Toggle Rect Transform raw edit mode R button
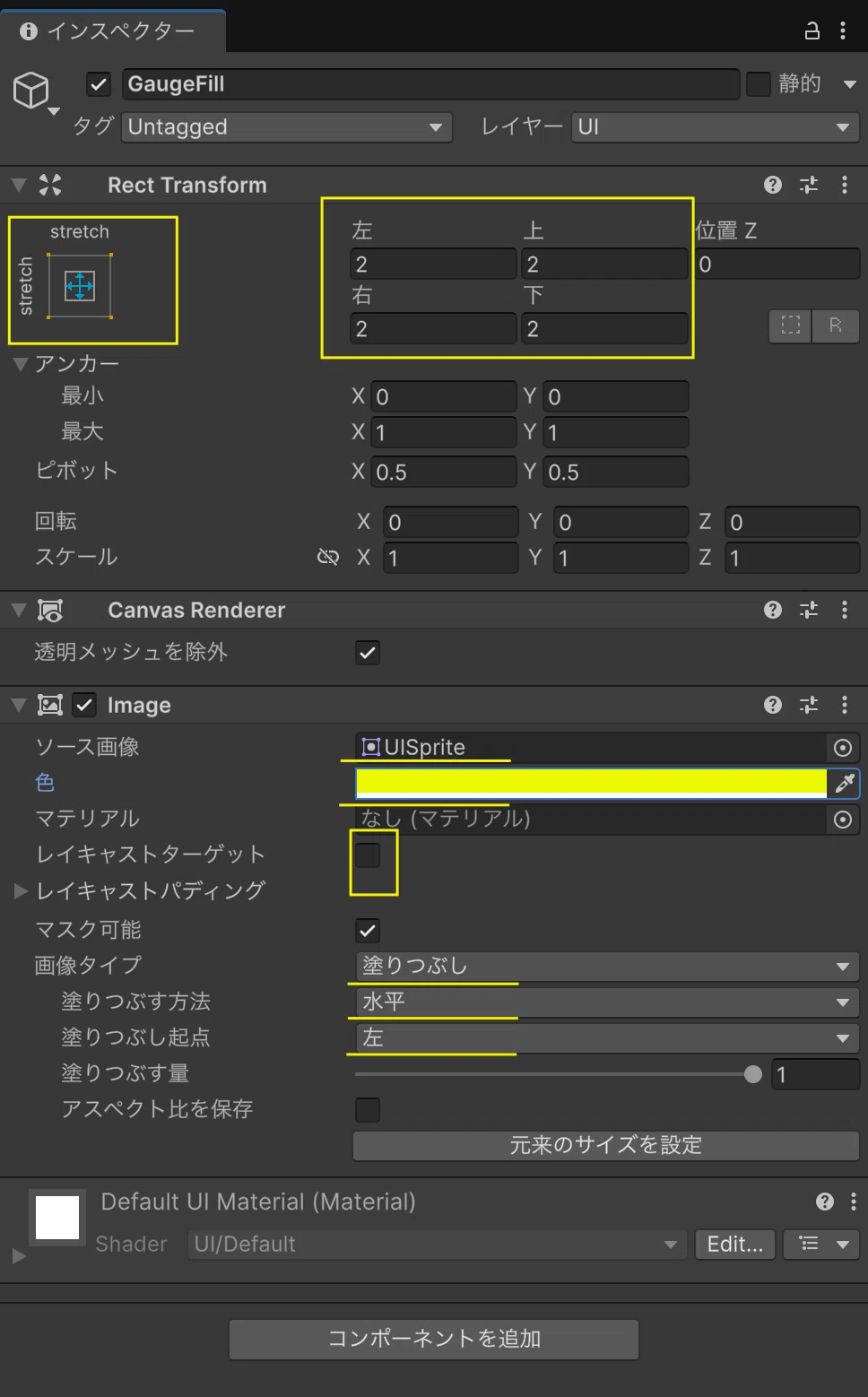This screenshot has height=1397, width=868. (x=836, y=325)
